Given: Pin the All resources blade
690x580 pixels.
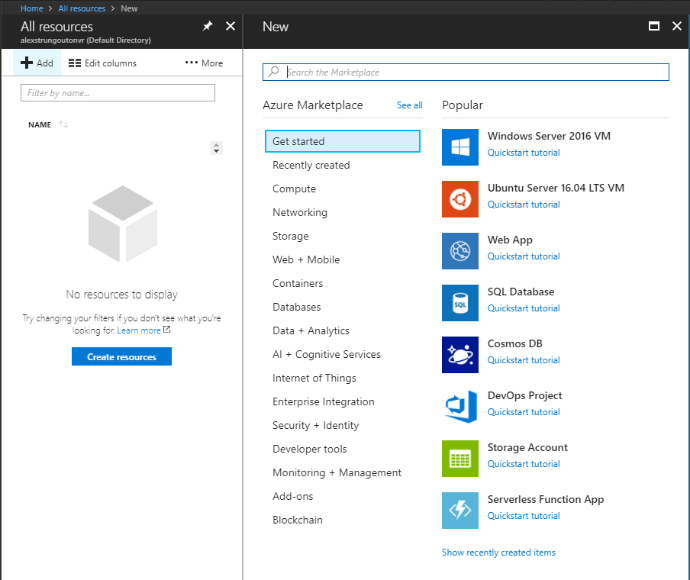Looking at the screenshot, I should point(207,26).
